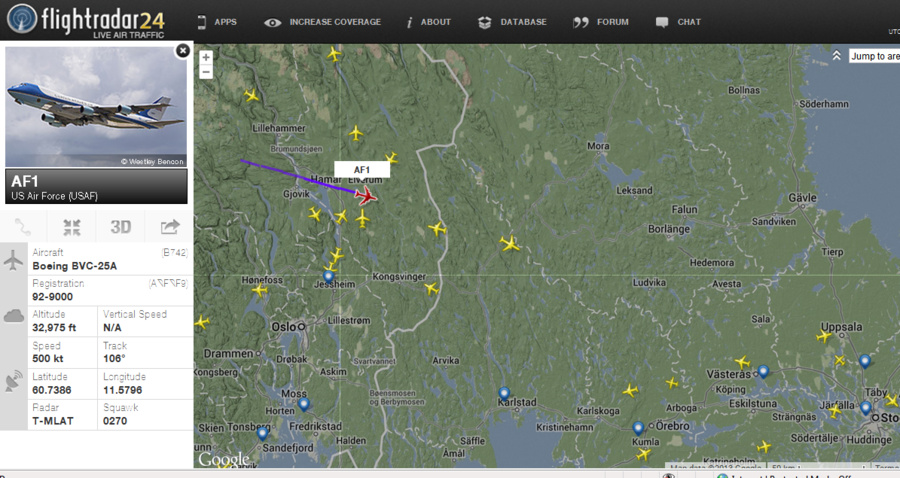Screen dimensions: 900x478
Task: Collapse the Jump to area double chevron
Action: coord(836,56)
